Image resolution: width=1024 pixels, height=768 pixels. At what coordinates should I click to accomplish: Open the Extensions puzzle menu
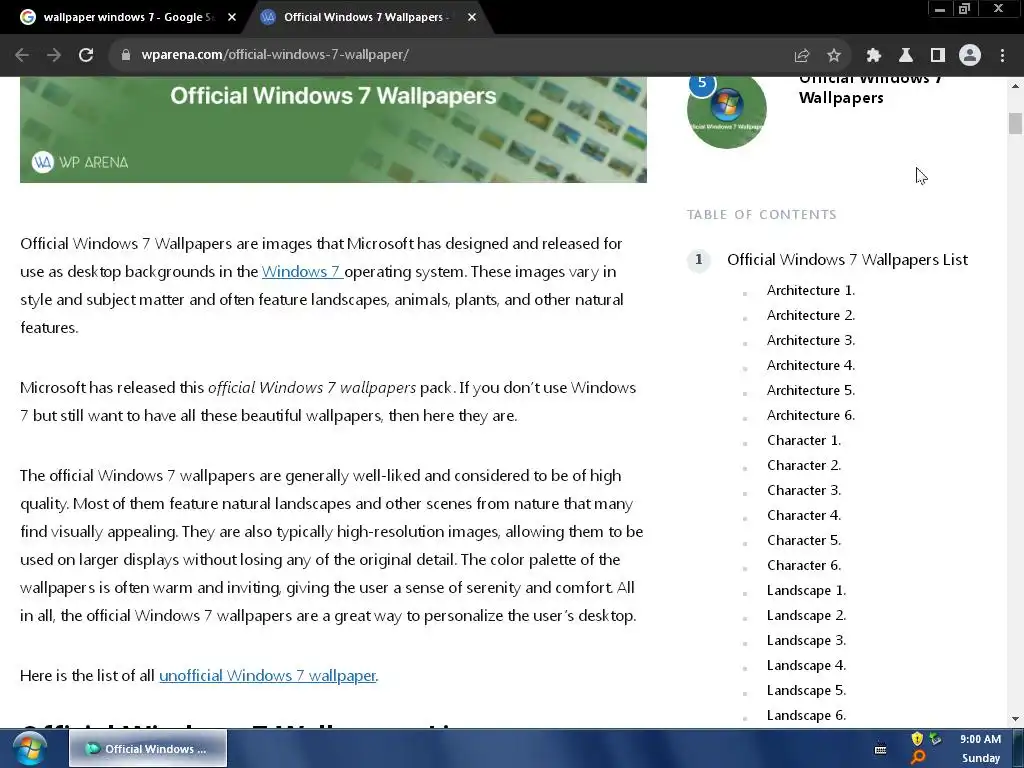click(874, 56)
